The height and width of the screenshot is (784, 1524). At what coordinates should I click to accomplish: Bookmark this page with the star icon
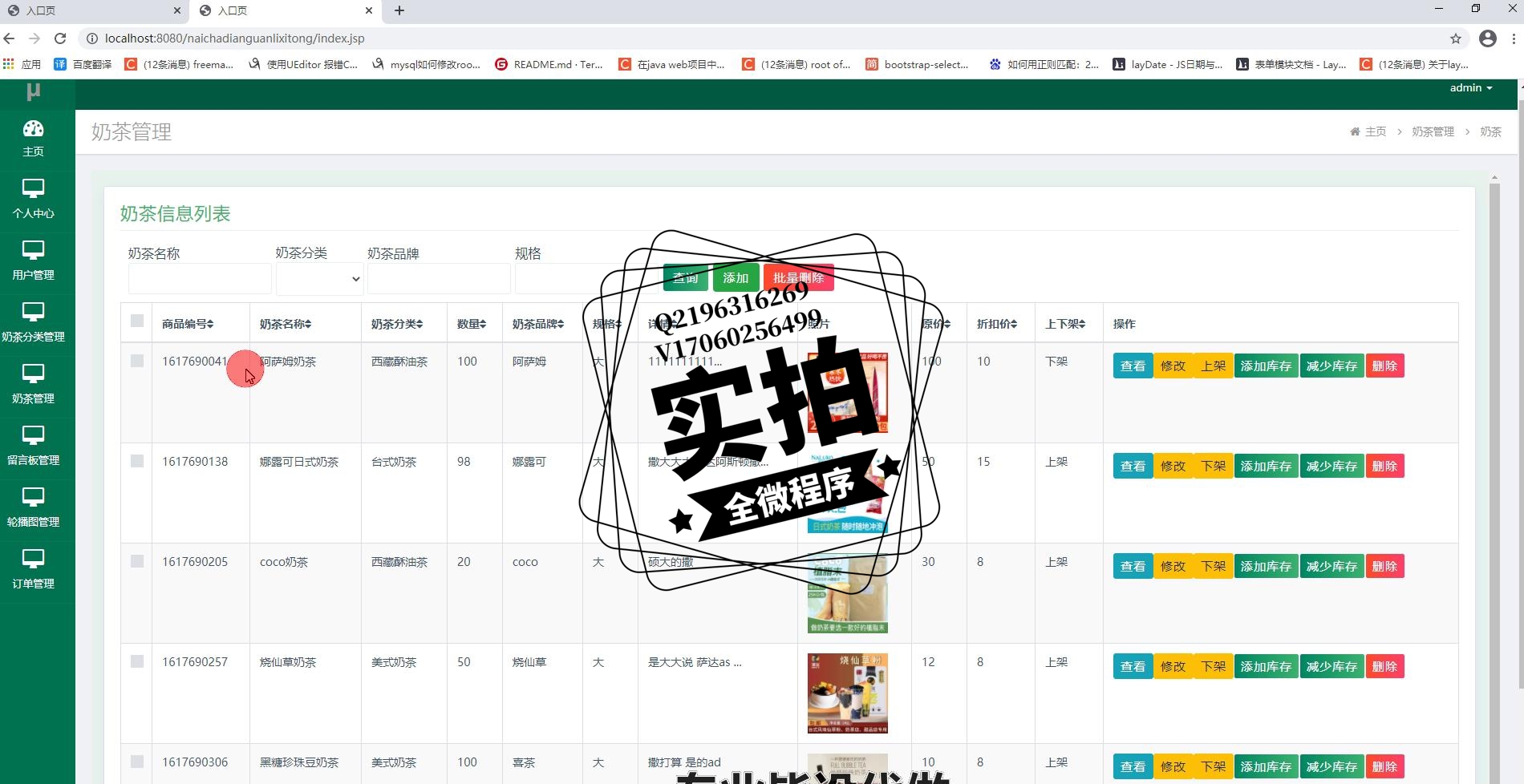tap(1456, 38)
